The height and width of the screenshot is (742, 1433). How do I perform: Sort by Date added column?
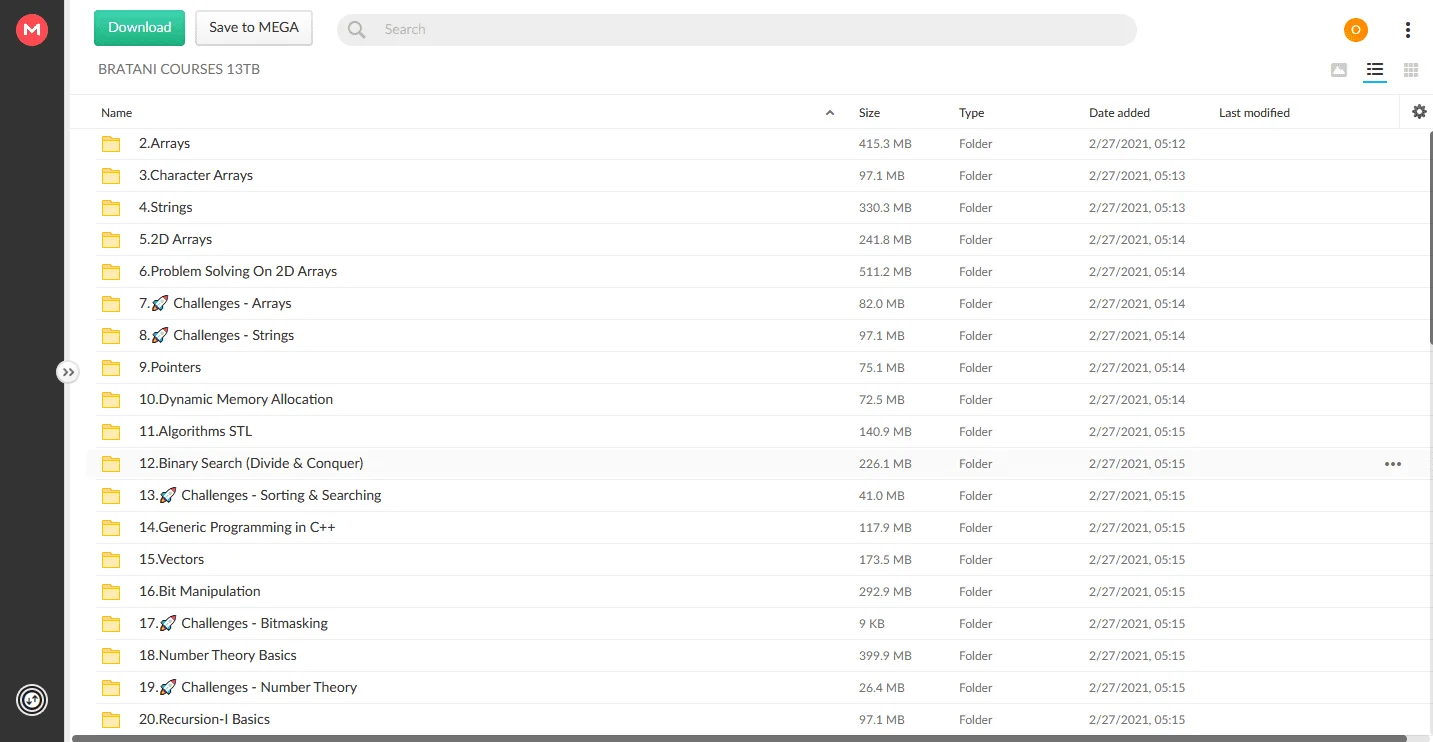1119,113
